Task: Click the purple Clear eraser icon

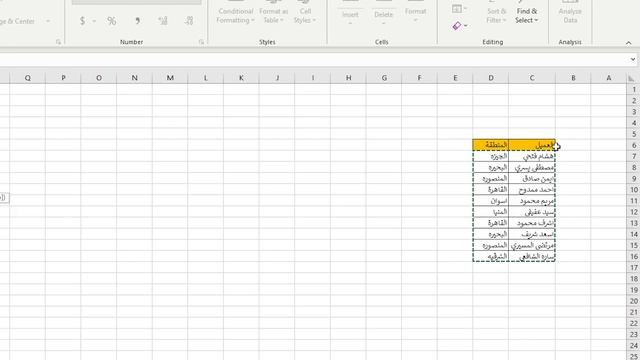Action: (x=457, y=26)
